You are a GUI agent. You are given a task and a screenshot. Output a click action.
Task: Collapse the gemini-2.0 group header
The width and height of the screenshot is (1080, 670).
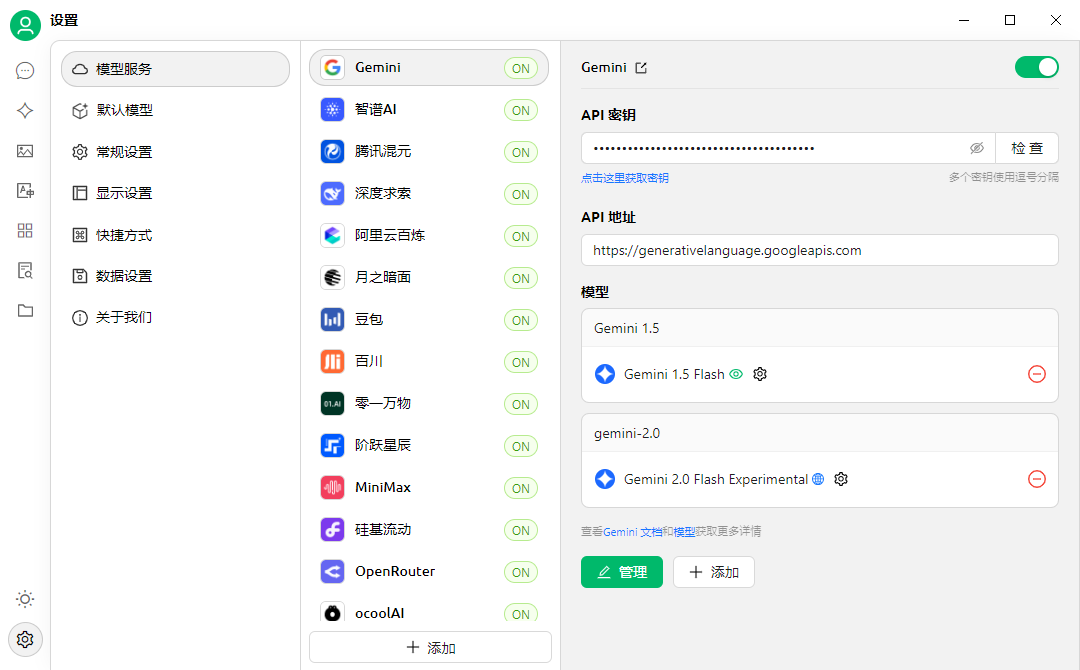[x=820, y=433]
